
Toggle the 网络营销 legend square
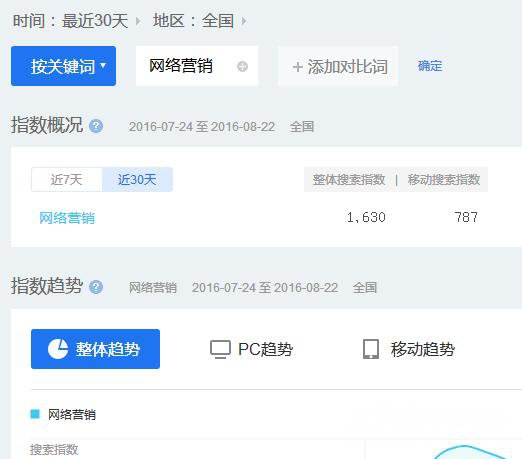click(35, 414)
